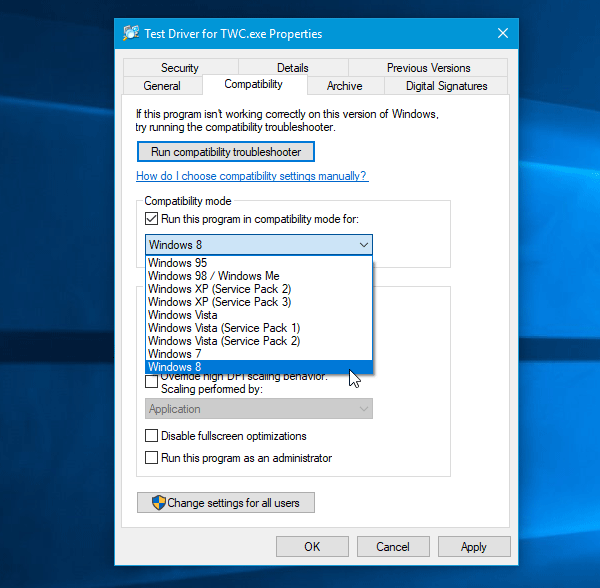The width and height of the screenshot is (600, 588).
Task: Uncheck Run this program in compatibility mode
Action: pyautogui.click(x=152, y=219)
